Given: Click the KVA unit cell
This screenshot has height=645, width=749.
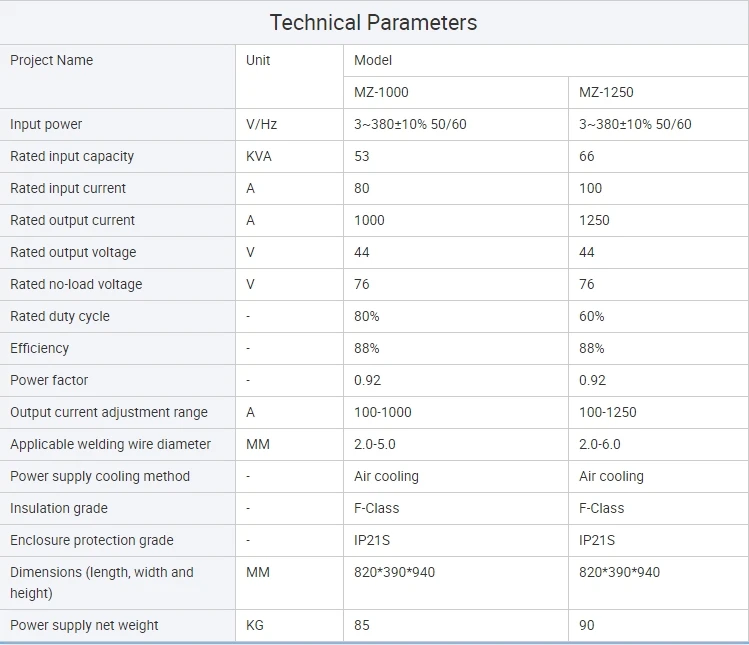Looking at the screenshot, I should pyautogui.click(x=259, y=156).
